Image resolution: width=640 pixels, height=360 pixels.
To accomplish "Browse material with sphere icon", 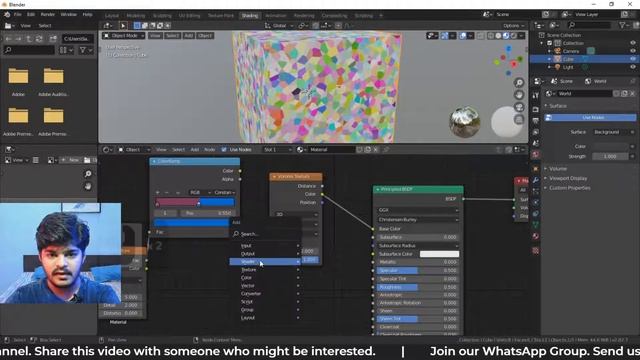I will [301, 149].
